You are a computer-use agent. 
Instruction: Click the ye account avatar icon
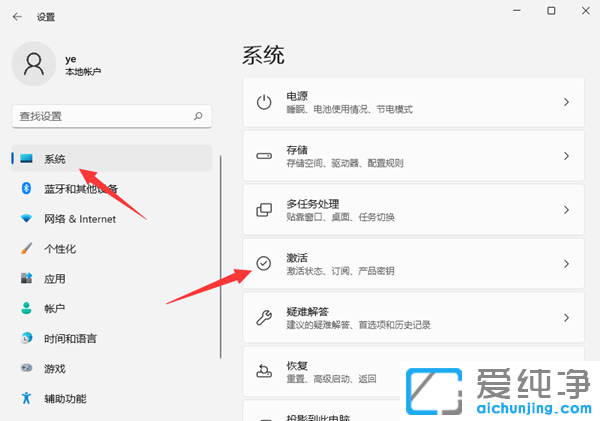34,65
